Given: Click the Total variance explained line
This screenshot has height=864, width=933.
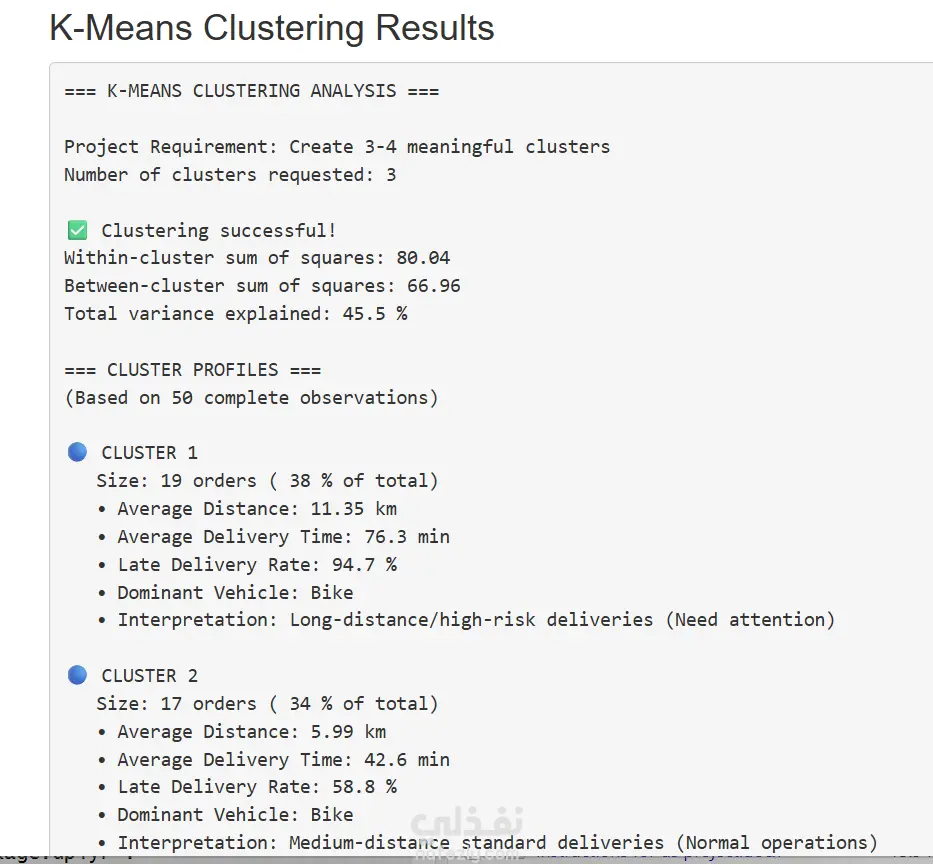Looking at the screenshot, I should point(235,314).
